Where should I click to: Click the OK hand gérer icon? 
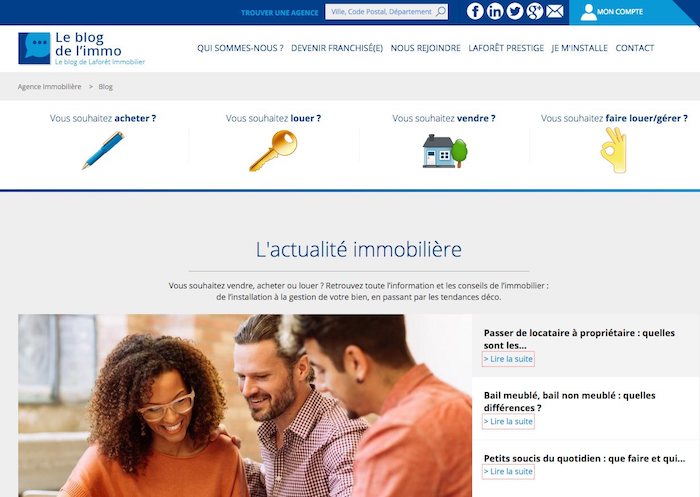click(614, 150)
